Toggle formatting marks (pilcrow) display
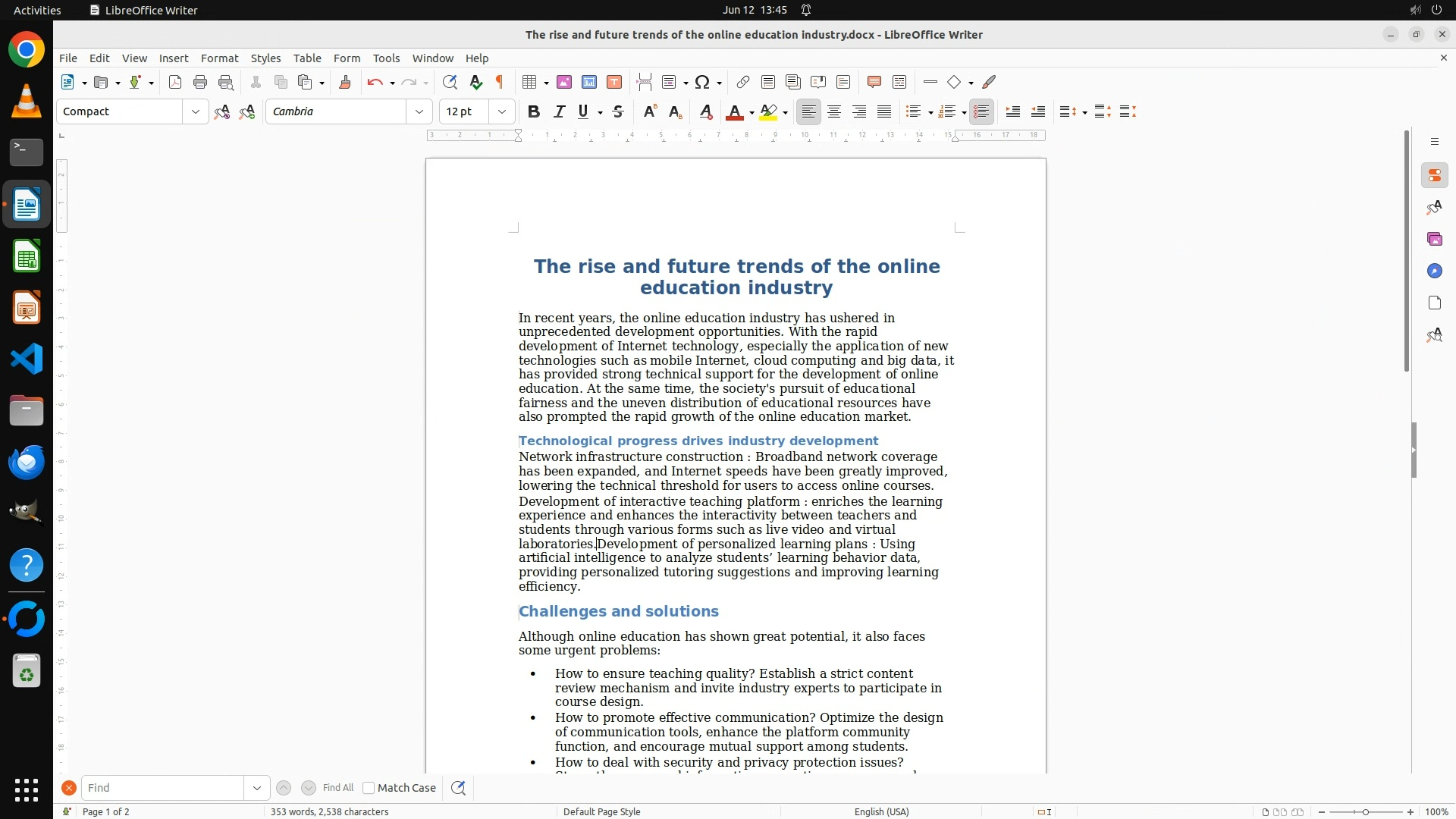1456x819 pixels. (500, 82)
